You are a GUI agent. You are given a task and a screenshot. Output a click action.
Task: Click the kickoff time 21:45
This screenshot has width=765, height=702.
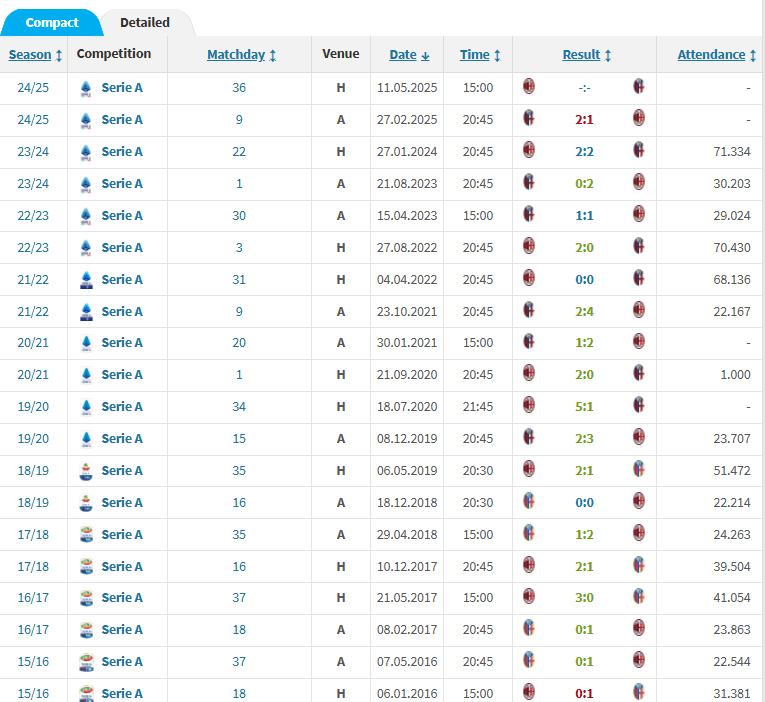click(x=478, y=407)
